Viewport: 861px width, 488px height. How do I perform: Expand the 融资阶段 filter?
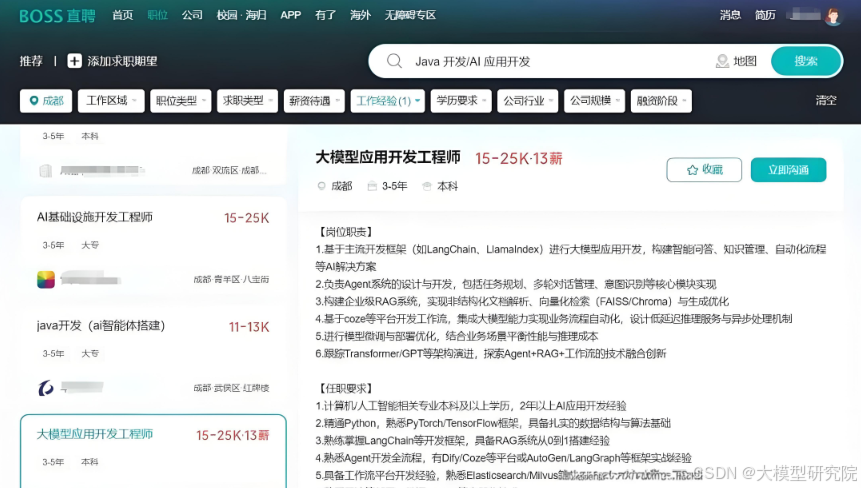661,100
